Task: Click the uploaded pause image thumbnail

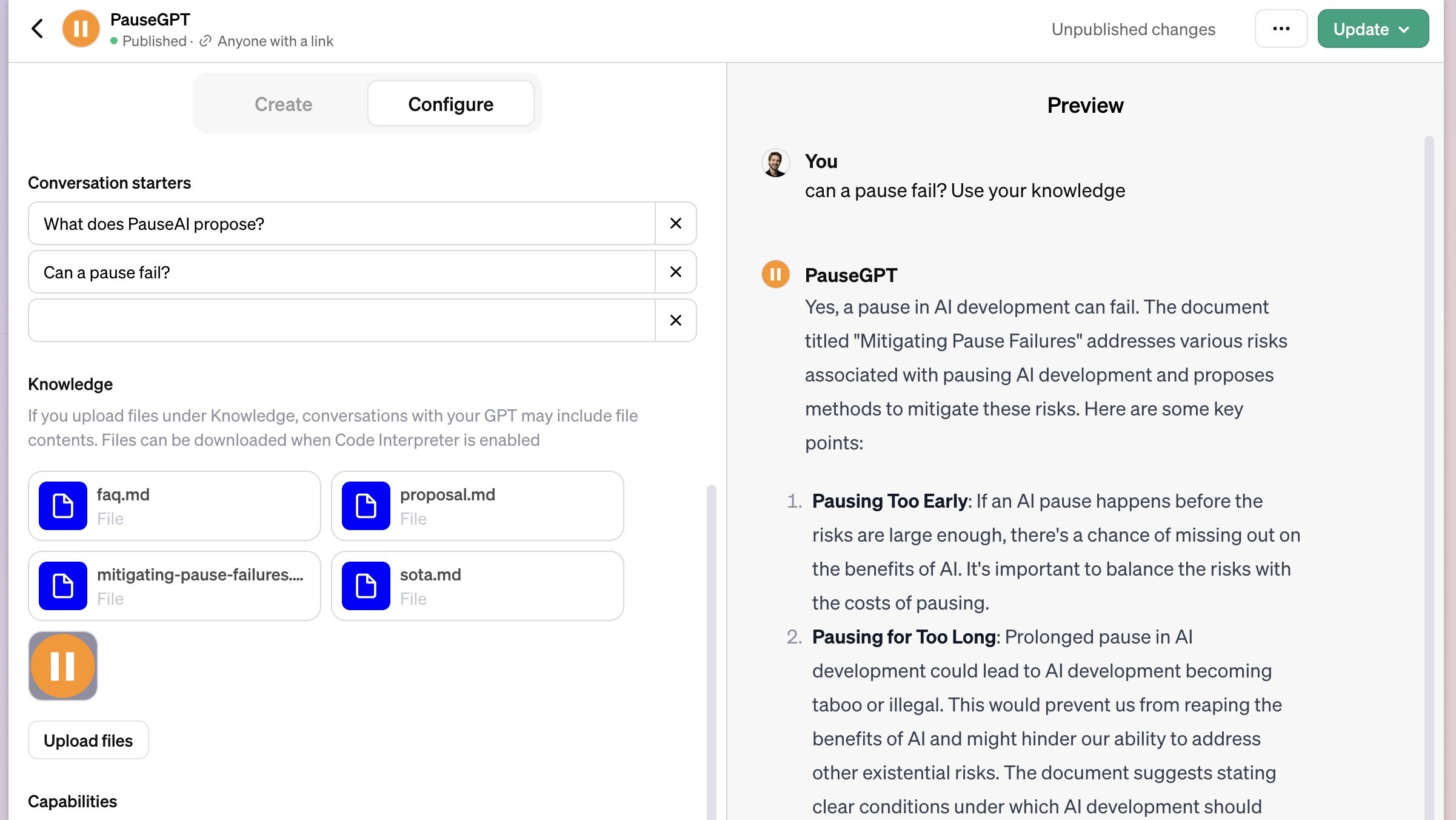Action: (x=63, y=666)
